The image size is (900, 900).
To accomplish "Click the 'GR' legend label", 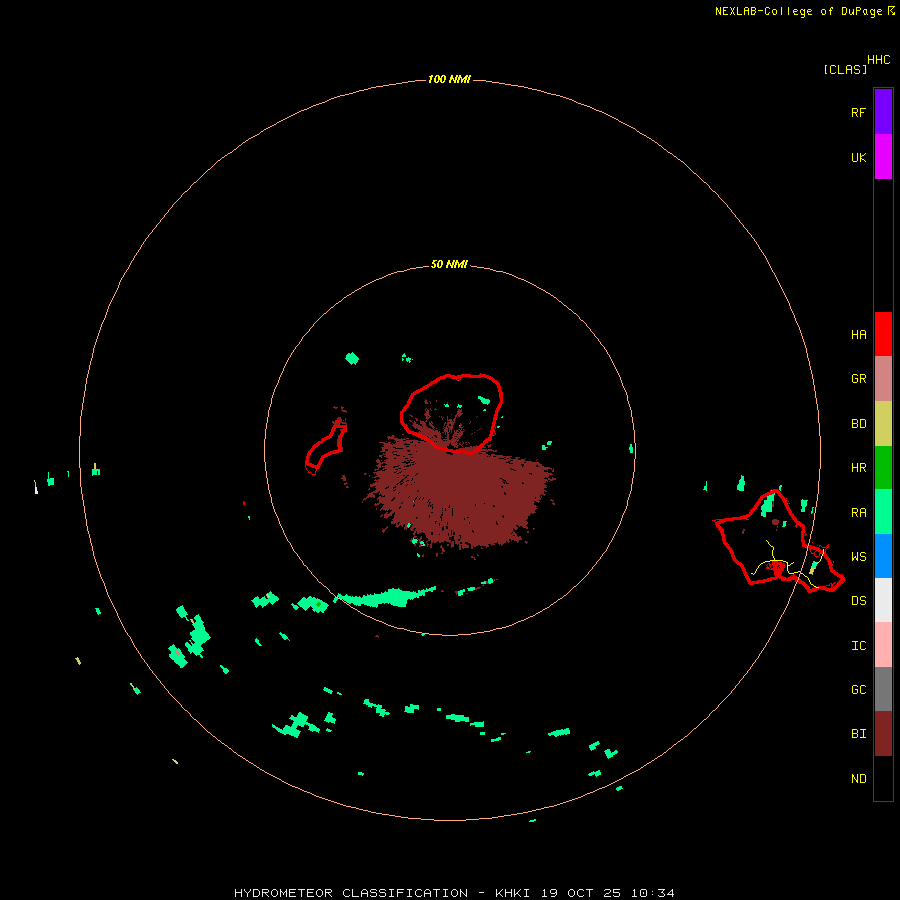I will click(859, 379).
